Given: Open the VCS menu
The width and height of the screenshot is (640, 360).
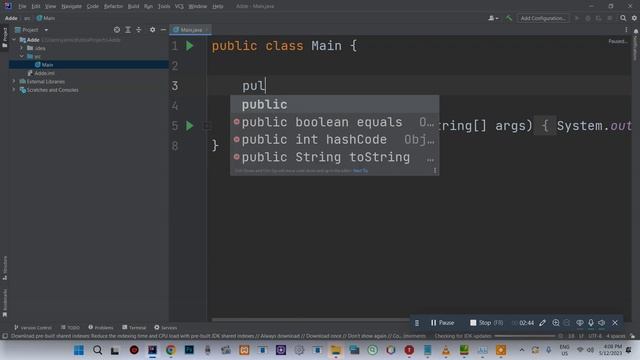Looking at the screenshot, I should pyautogui.click(x=179, y=6).
